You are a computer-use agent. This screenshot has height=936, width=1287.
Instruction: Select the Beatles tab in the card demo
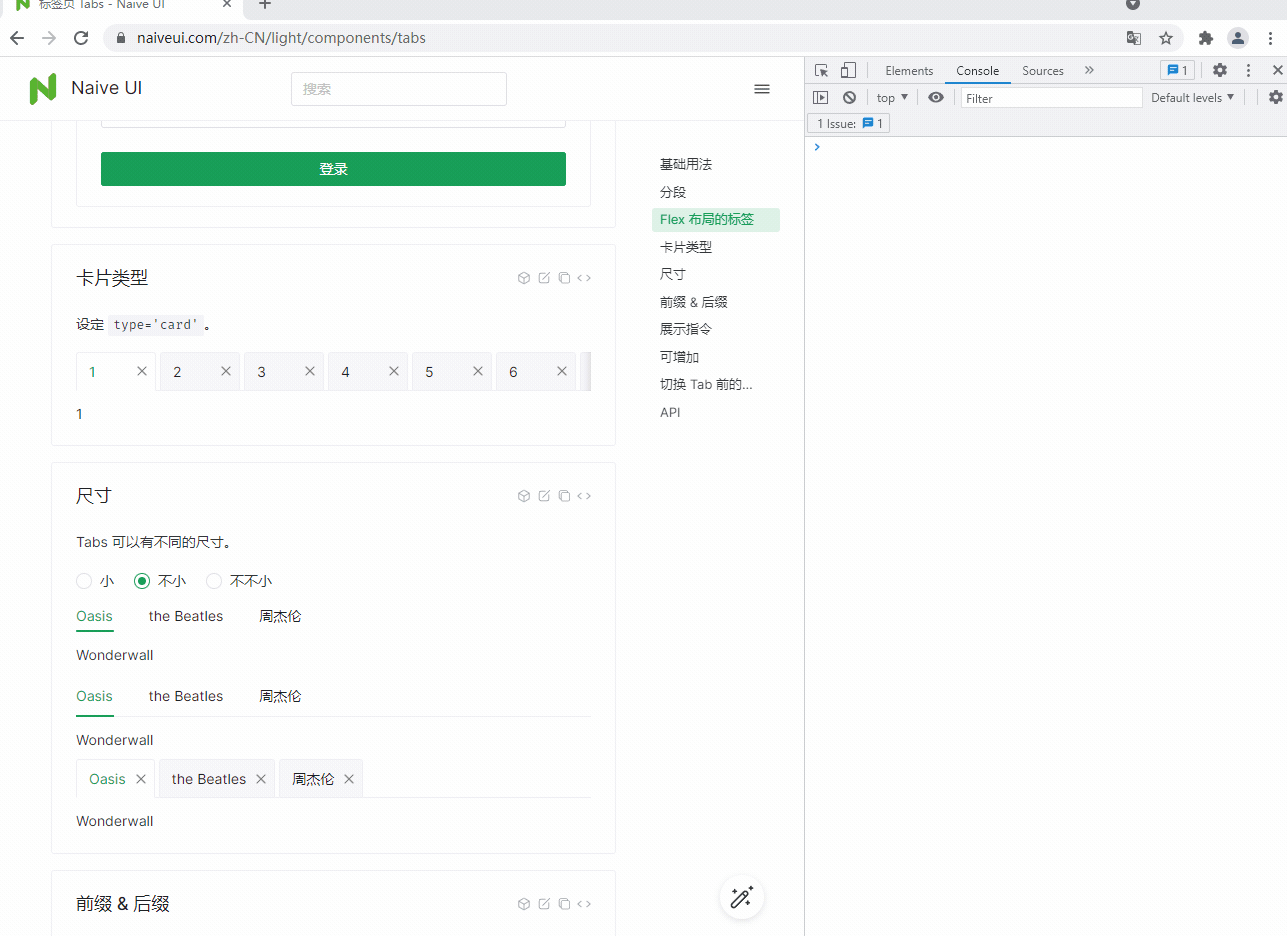click(209, 778)
